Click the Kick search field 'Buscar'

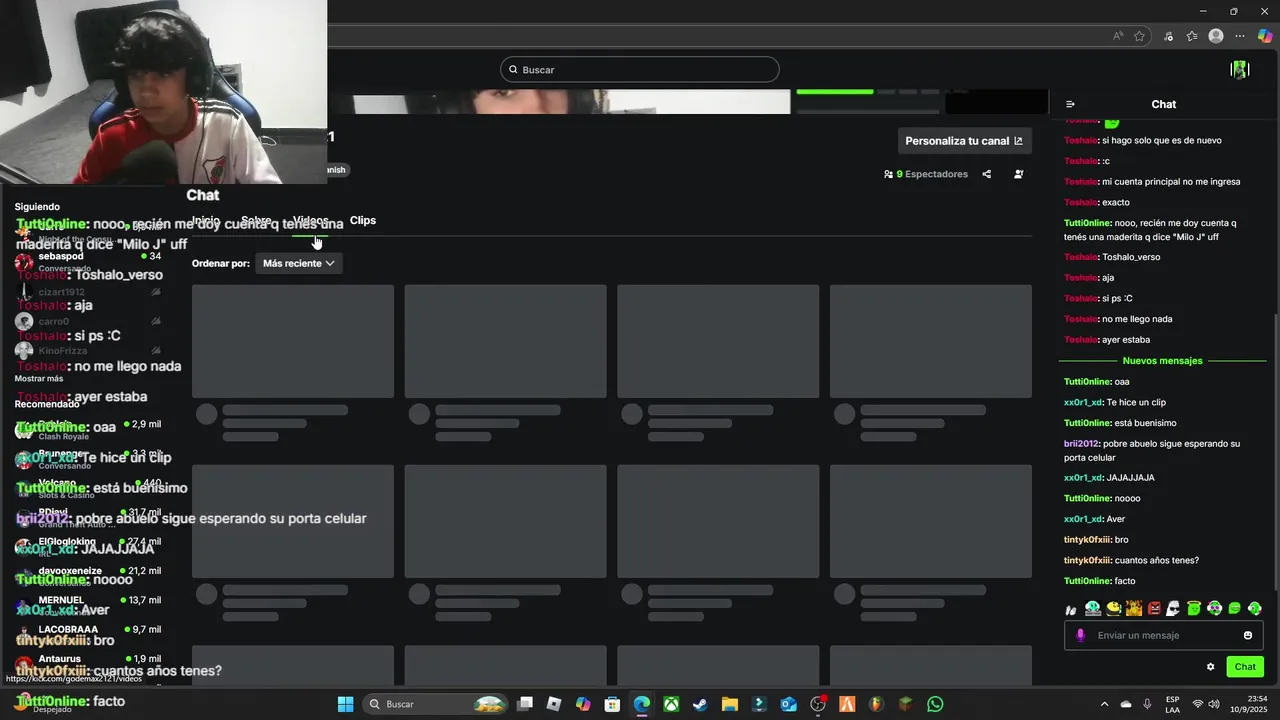[640, 69]
